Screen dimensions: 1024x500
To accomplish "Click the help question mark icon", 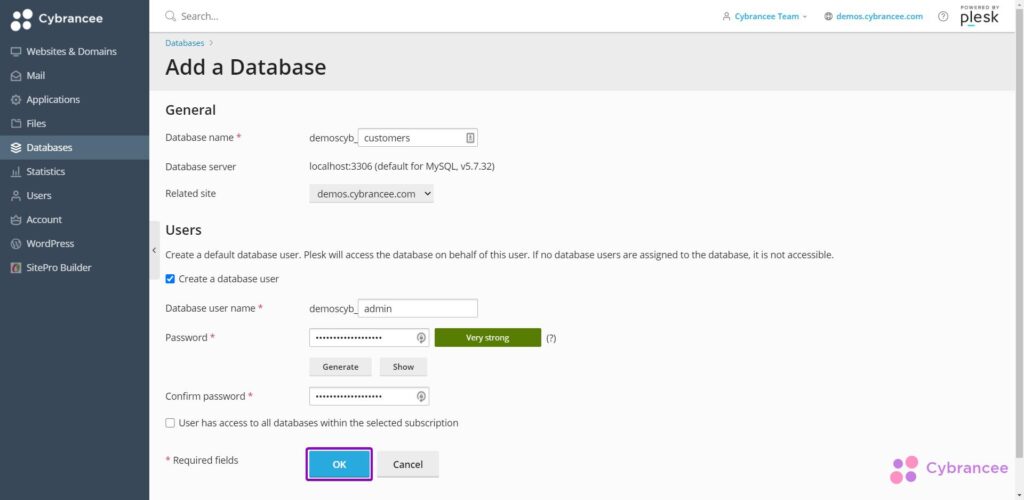I will pyautogui.click(x=943, y=16).
